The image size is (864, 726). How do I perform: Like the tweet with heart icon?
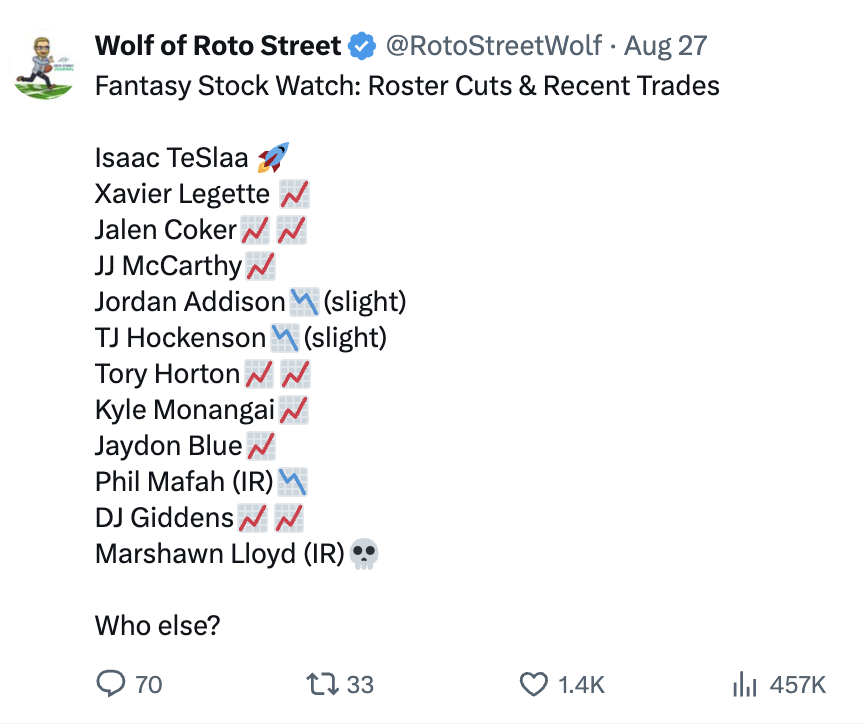[533, 684]
